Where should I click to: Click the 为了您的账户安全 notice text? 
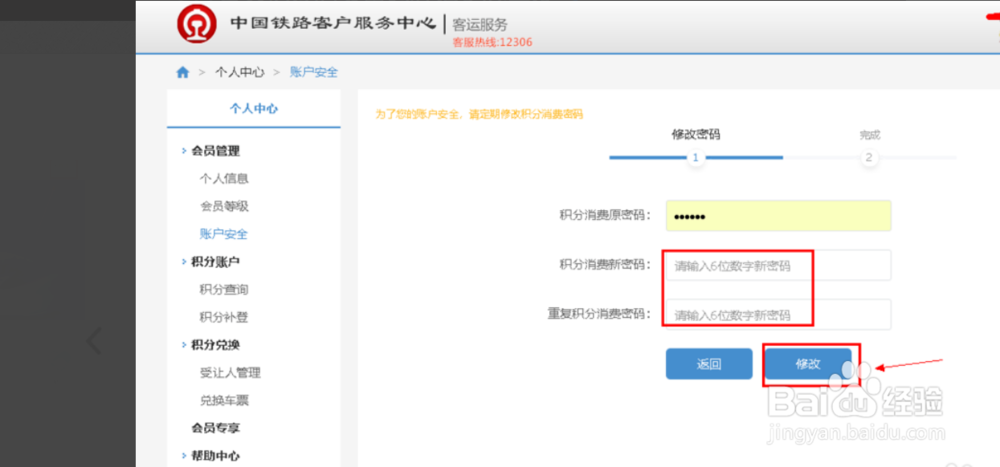point(478,115)
